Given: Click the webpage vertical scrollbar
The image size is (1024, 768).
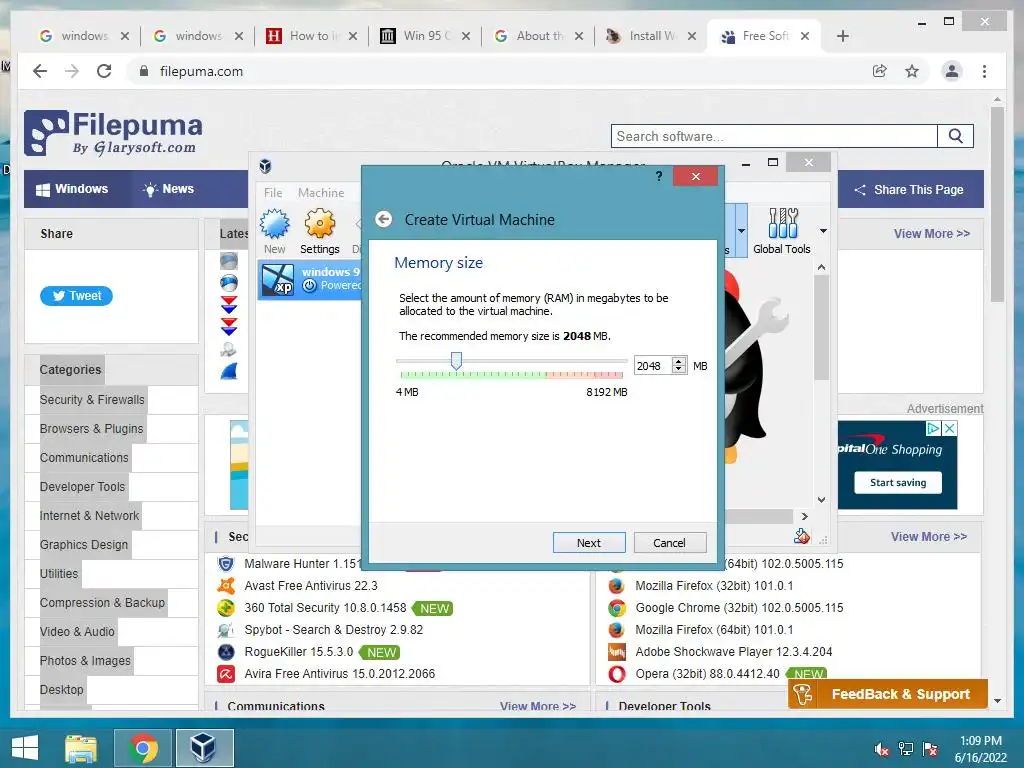Looking at the screenshot, I should pyautogui.click(x=997, y=202).
